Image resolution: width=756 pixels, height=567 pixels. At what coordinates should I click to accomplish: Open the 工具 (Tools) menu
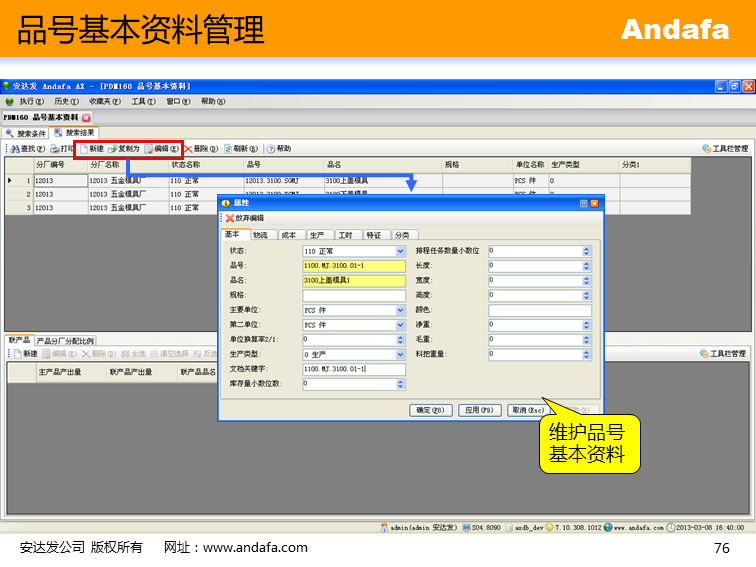click(142, 101)
